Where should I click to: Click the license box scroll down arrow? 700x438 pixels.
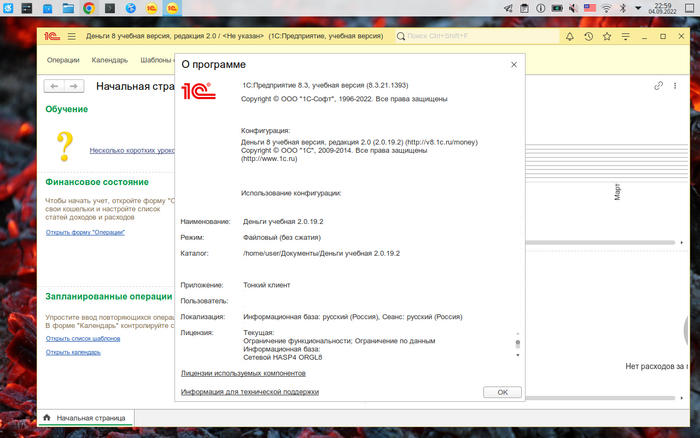point(518,355)
